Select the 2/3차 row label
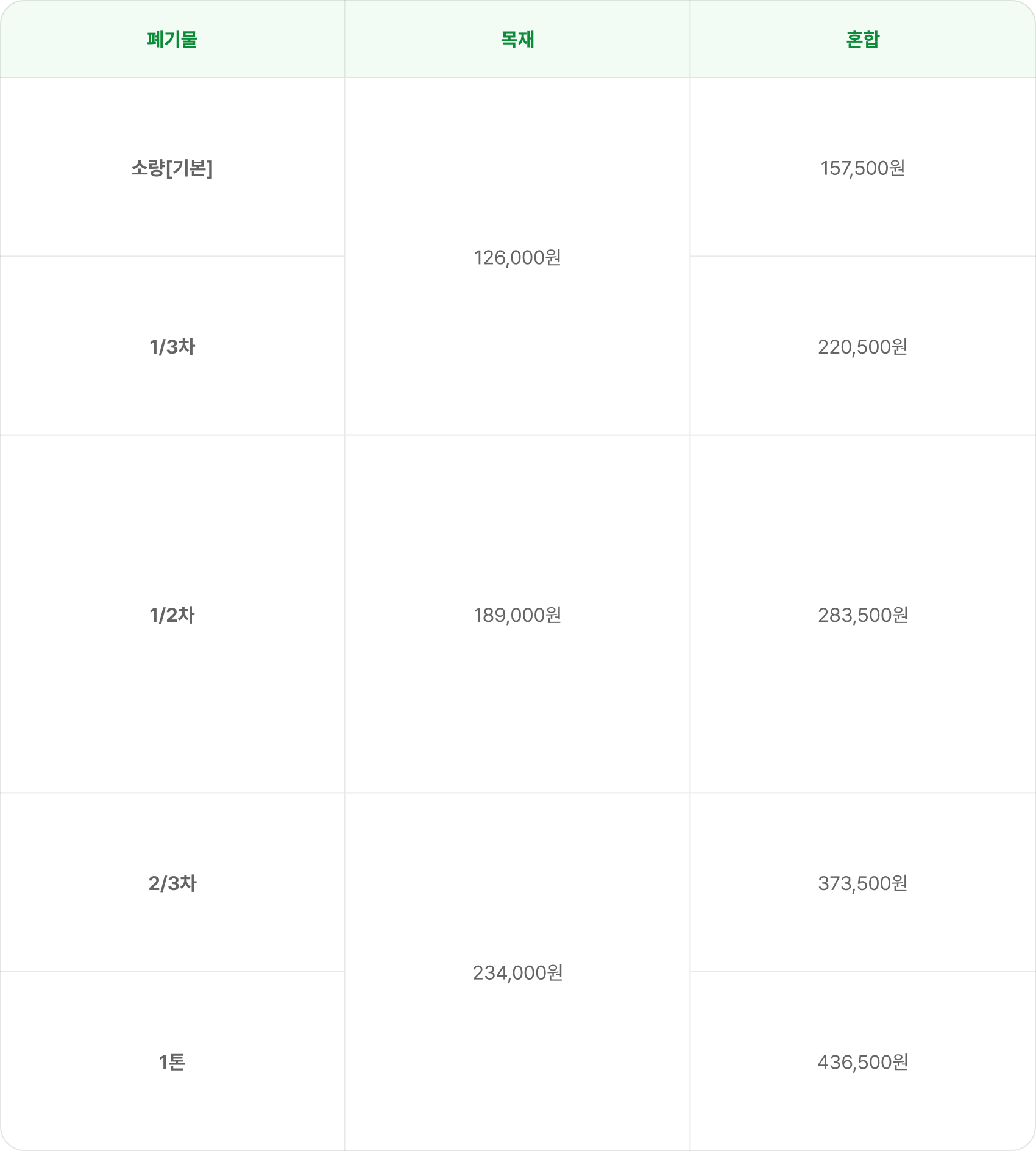This screenshot has width=1036, height=1151. (x=172, y=883)
